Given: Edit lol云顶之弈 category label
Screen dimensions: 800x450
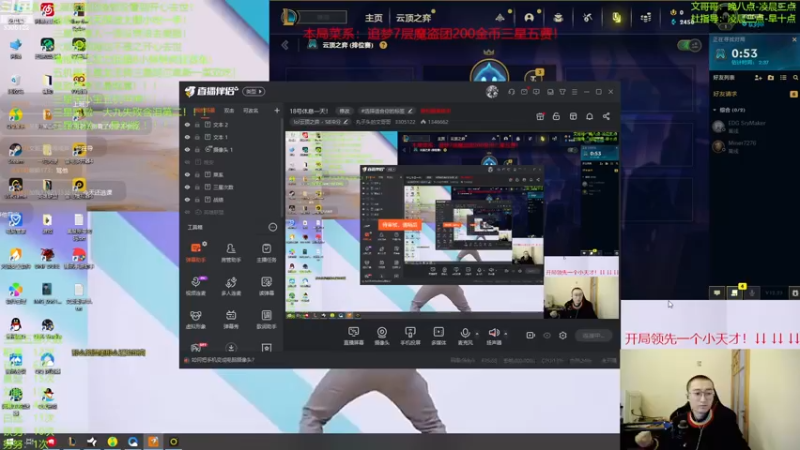Looking at the screenshot, I should (x=320, y=122).
